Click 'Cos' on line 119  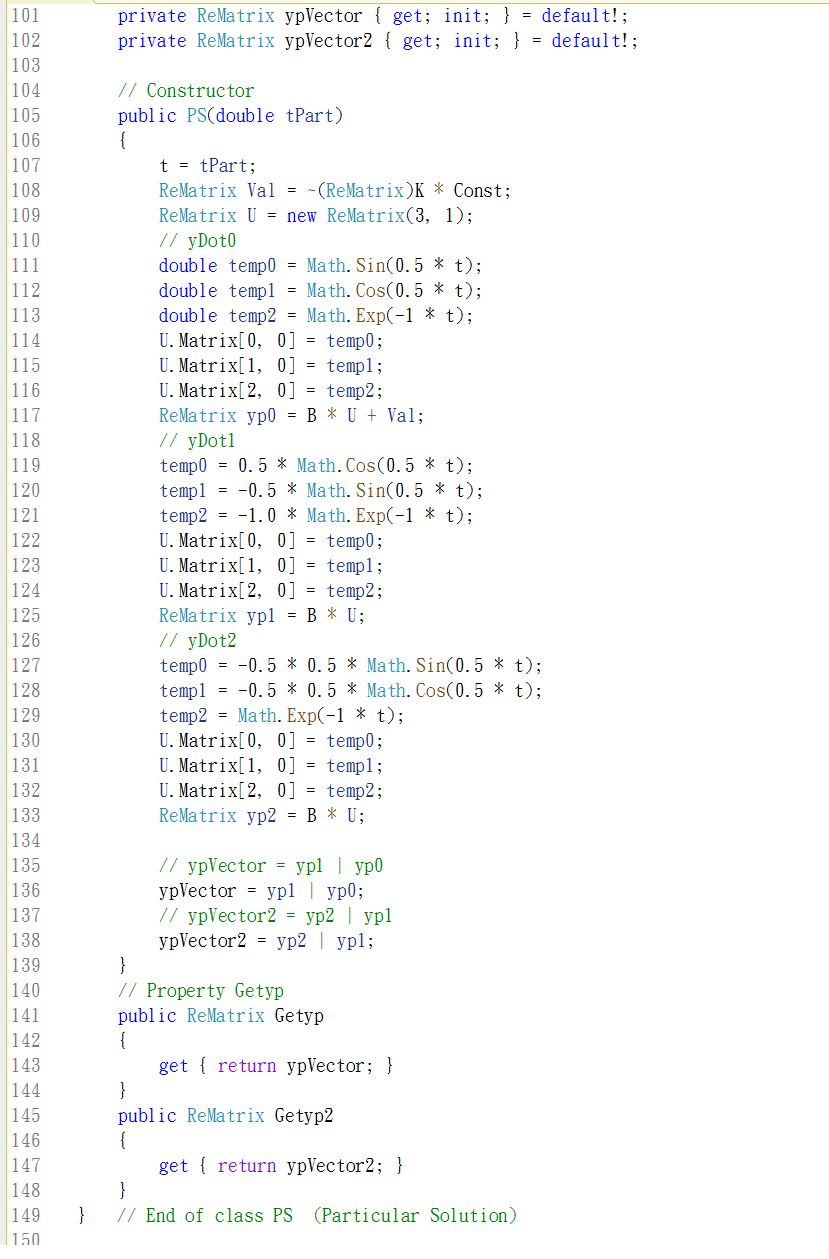pyautogui.click(x=361, y=466)
